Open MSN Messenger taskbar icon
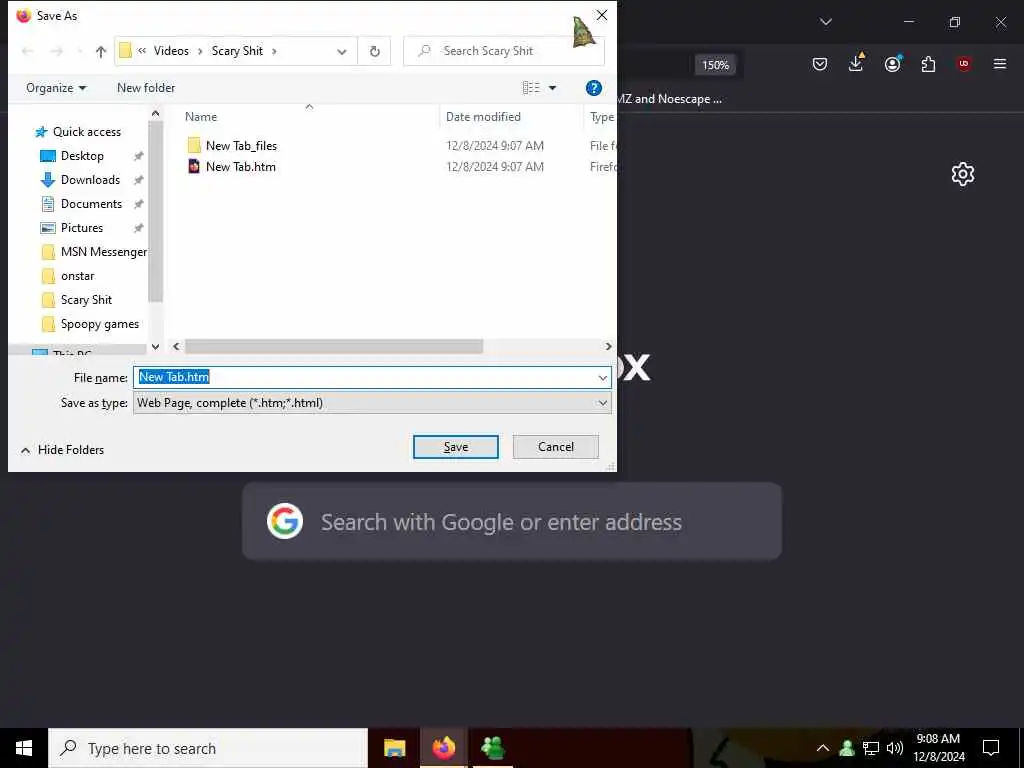Viewport: 1024px width, 768px height. click(x=492, y=748)
